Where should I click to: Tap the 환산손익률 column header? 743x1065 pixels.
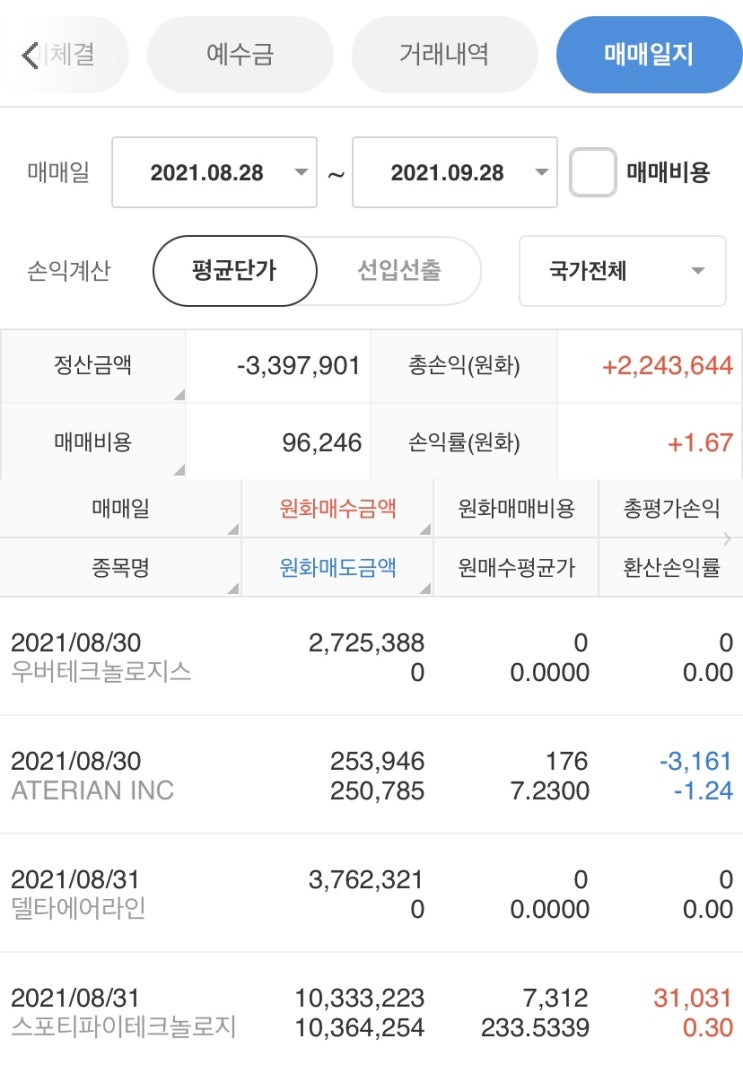(x=671, y=567)
